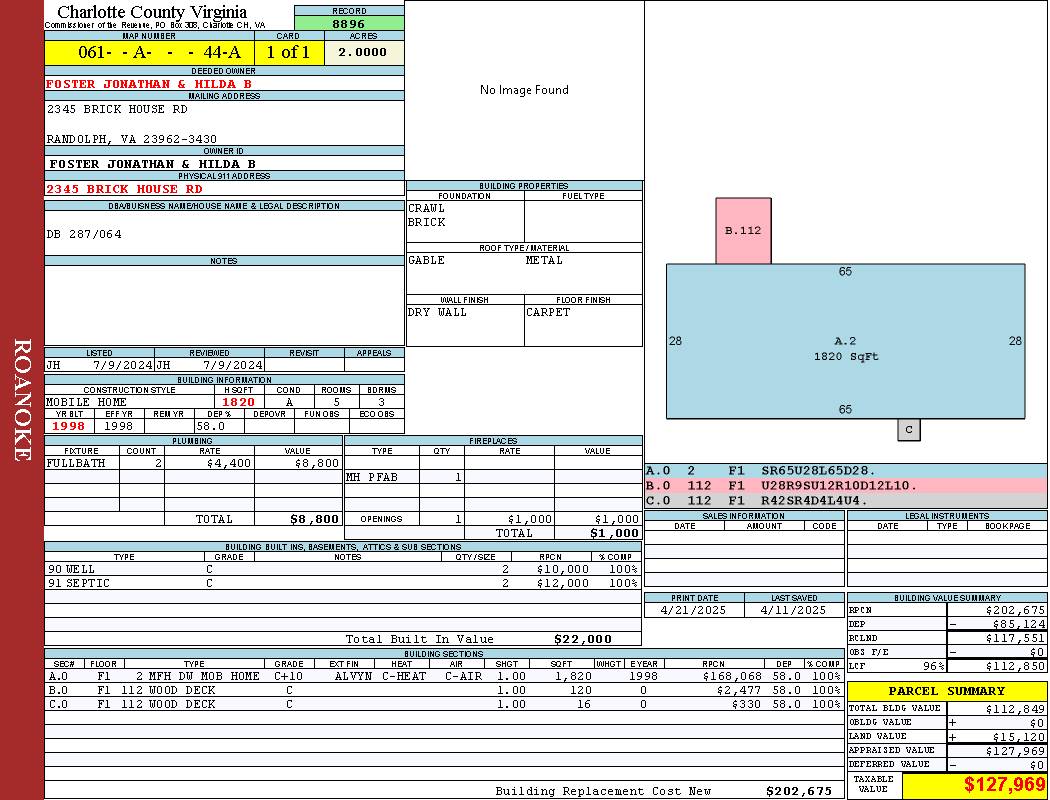This screenshot has height=800, width=1050.
Task: Click the physical 911 address in red
Action: 124,189
